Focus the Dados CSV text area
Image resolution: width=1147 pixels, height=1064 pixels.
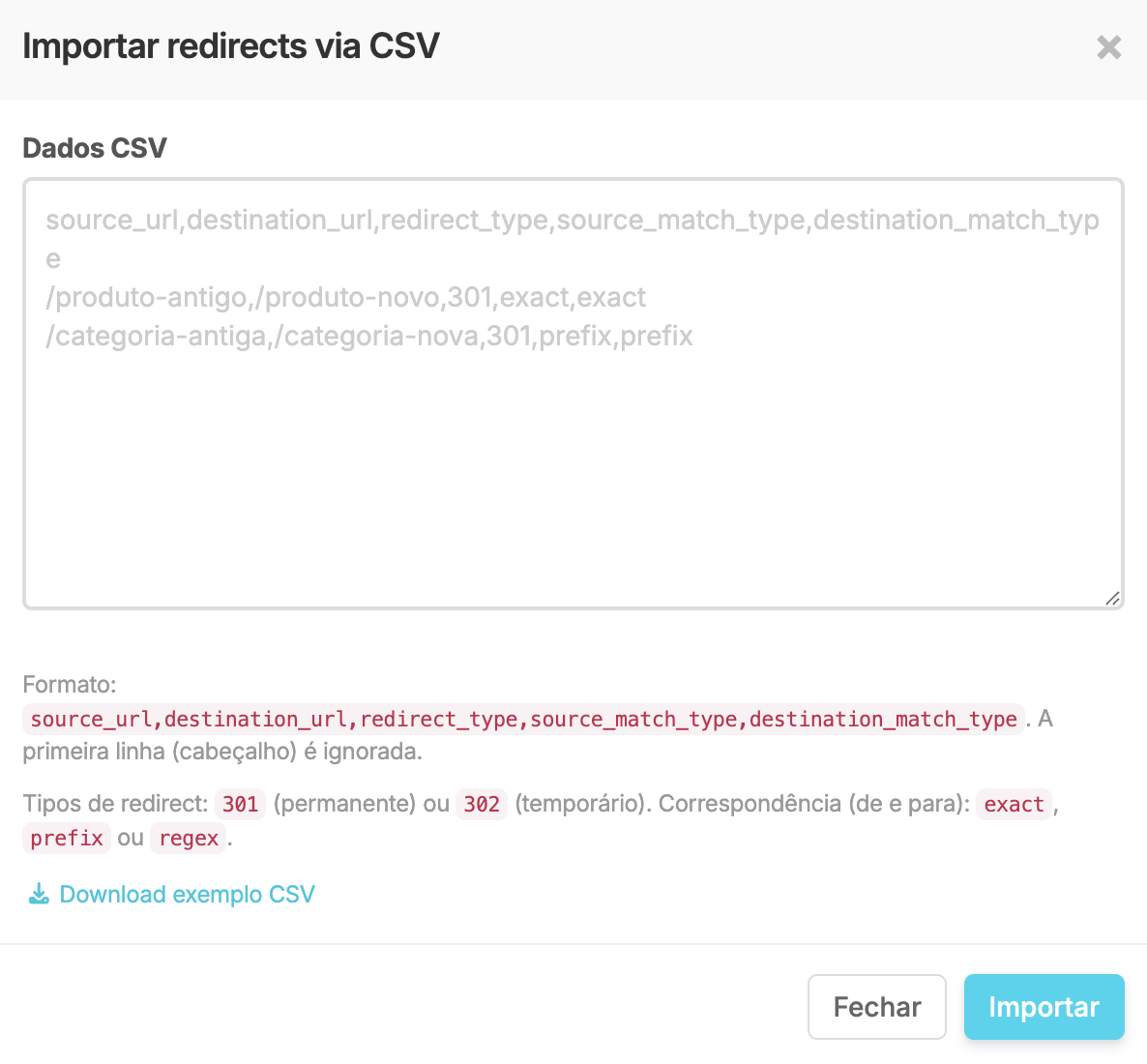(x=573, y=394)
